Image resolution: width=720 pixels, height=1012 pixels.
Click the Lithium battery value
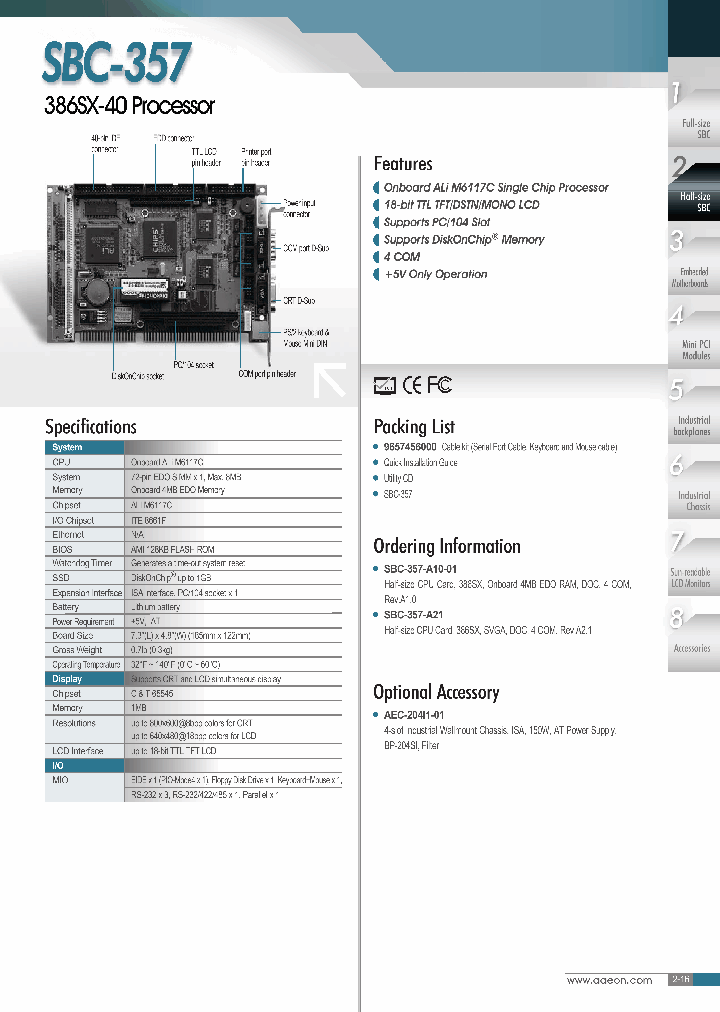pyautogui.click(x=155, y=607)
